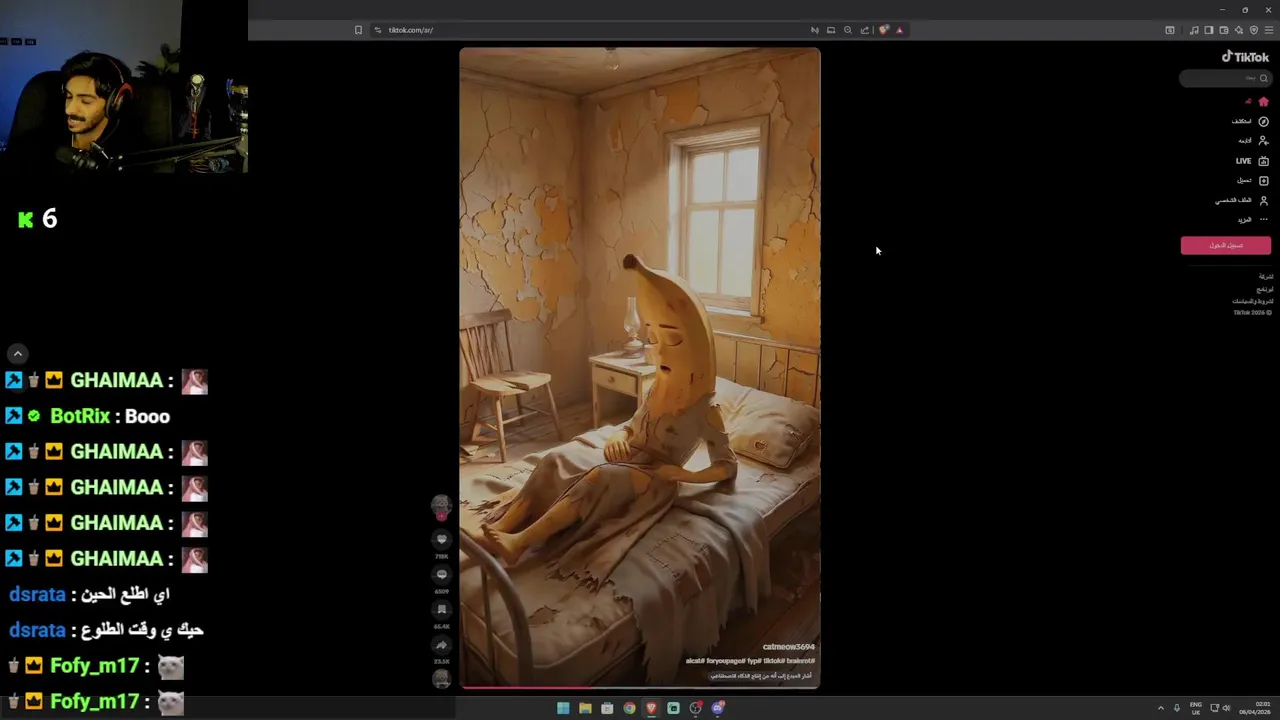Seek on the video progress bar
The height and width of the screenshot is (720, 1280).
(640, 687)
